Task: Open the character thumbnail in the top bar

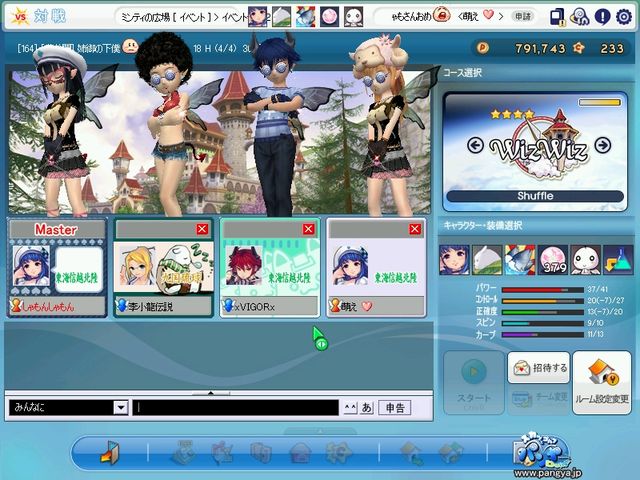Action: tap(258, 17)
